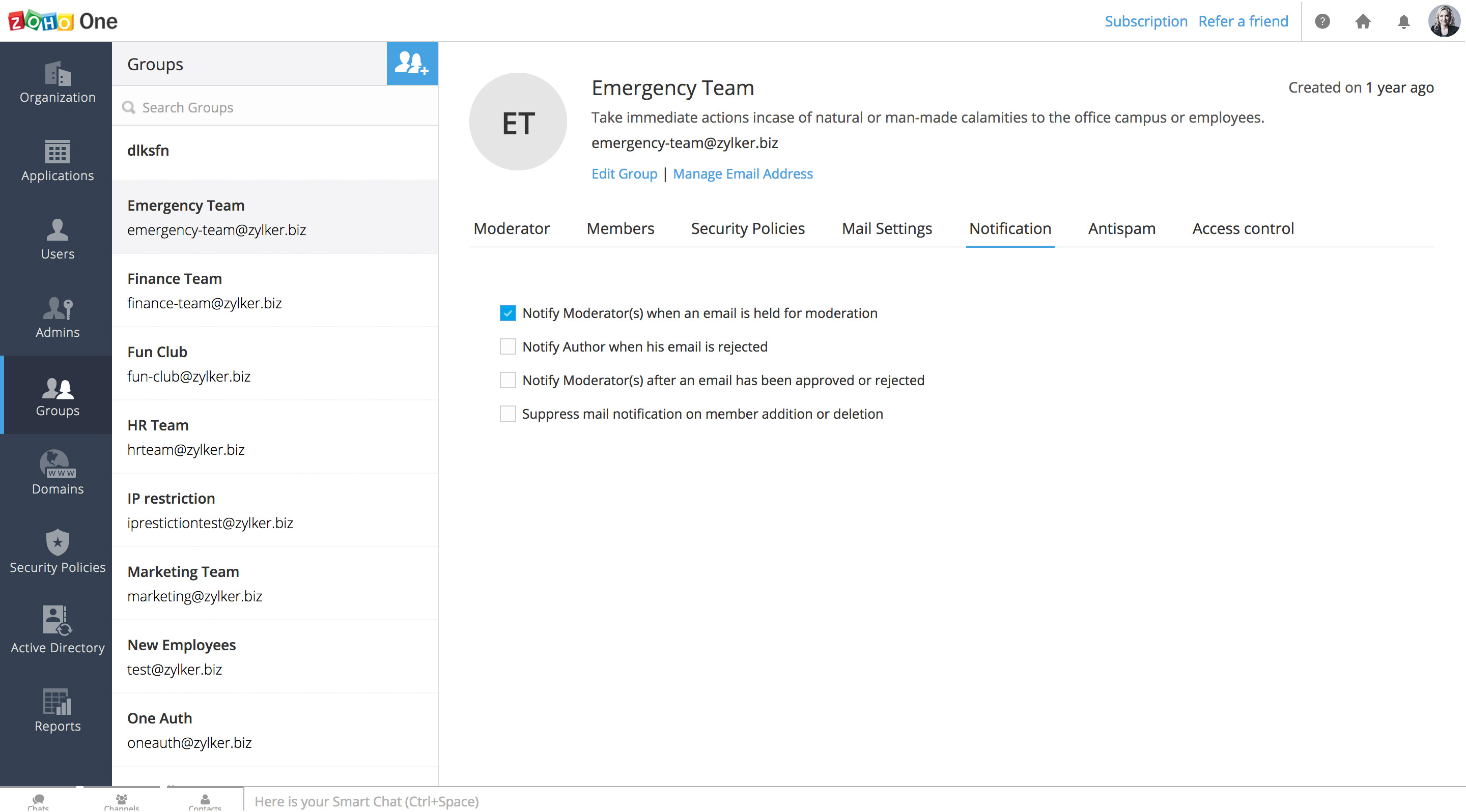1466x812 pixels.
Task: Go to the Users section
Action: pos(58,240)
